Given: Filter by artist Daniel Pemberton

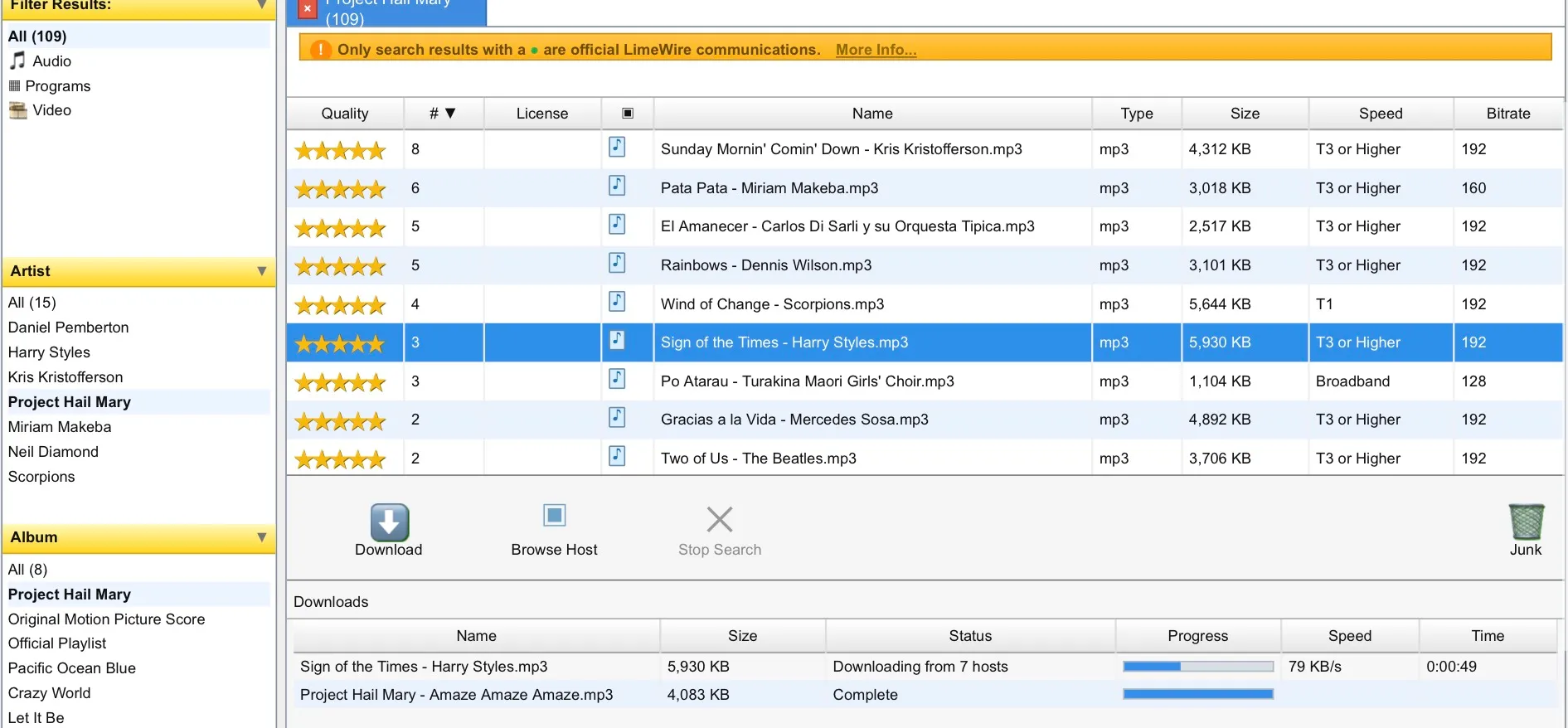Looking at the screenshot, I should point(69,328).
